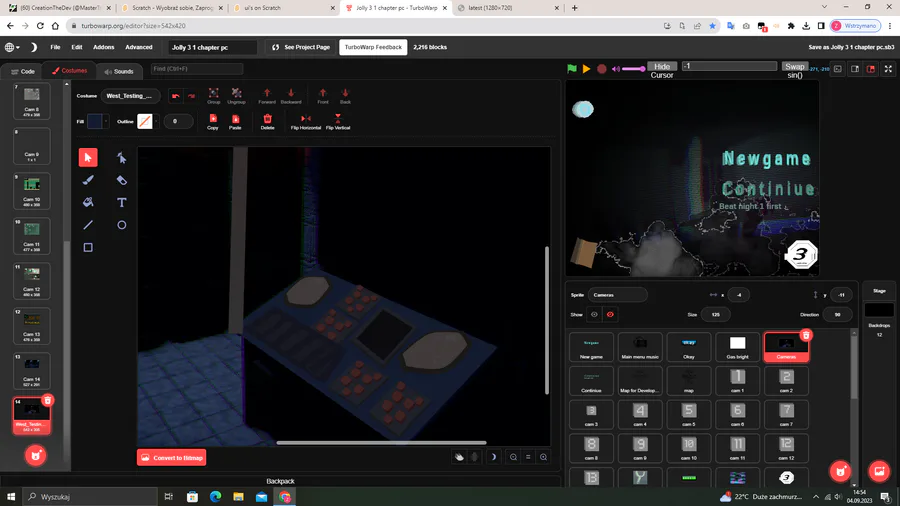The width and height of the screenshot is (900, 506).
Task: Pick the Line tool
Action: [88, 225]
